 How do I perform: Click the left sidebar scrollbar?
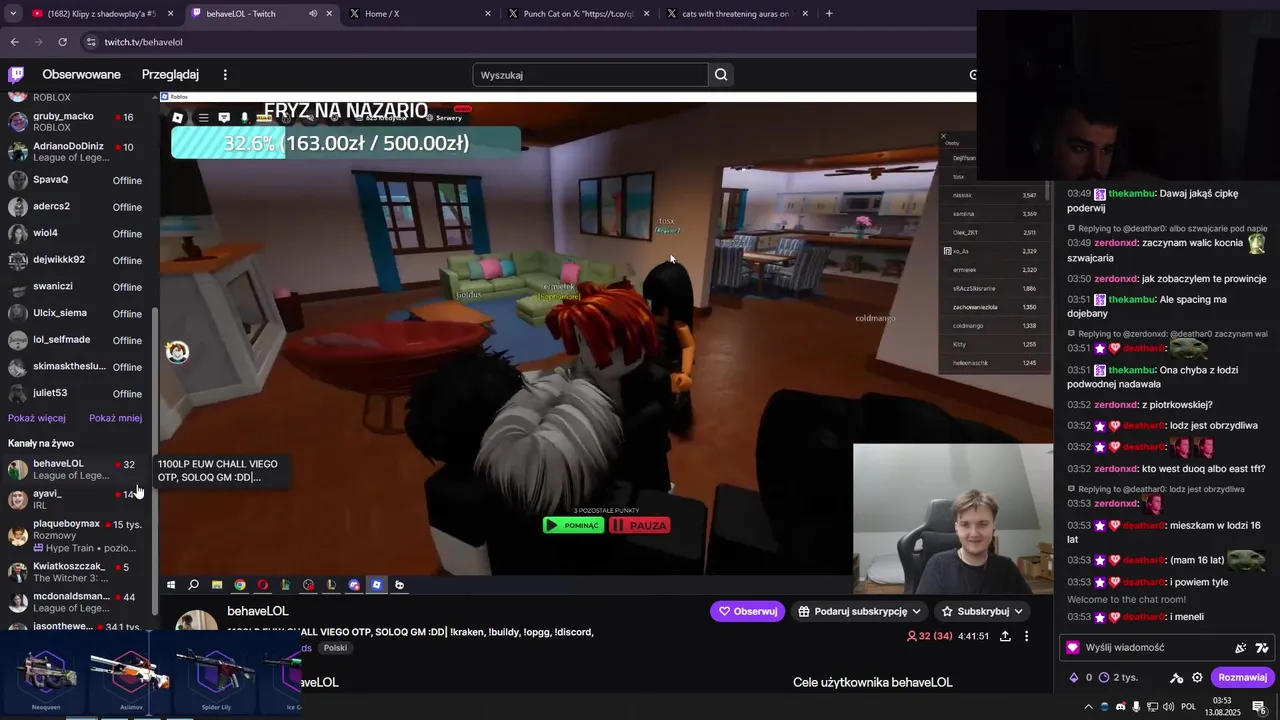click(x=154, y=461)
